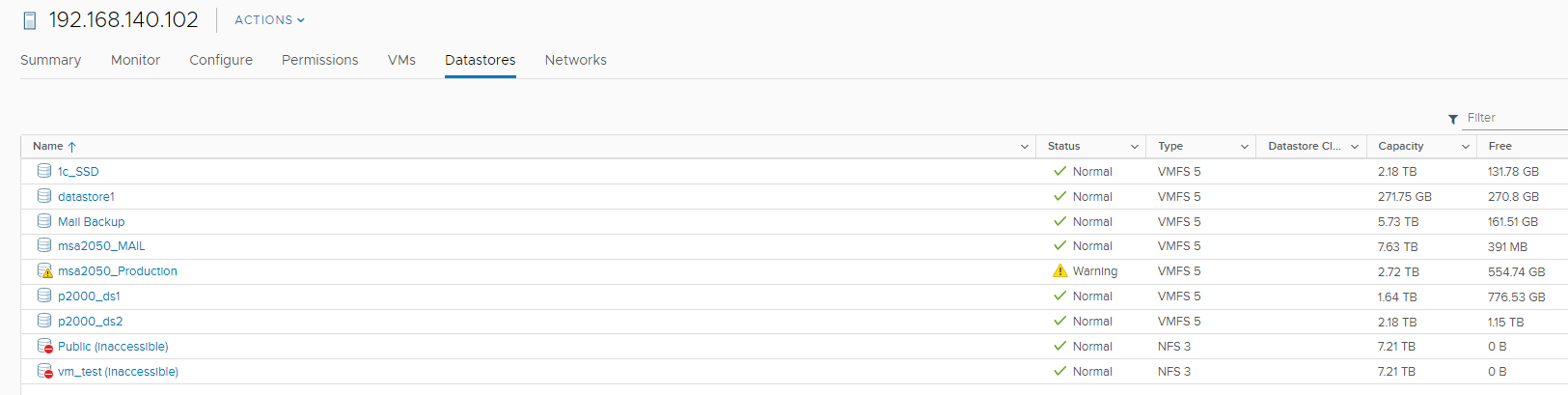
Task: Expand the Status column dropdown chevron
Action: coord(1135,147)
